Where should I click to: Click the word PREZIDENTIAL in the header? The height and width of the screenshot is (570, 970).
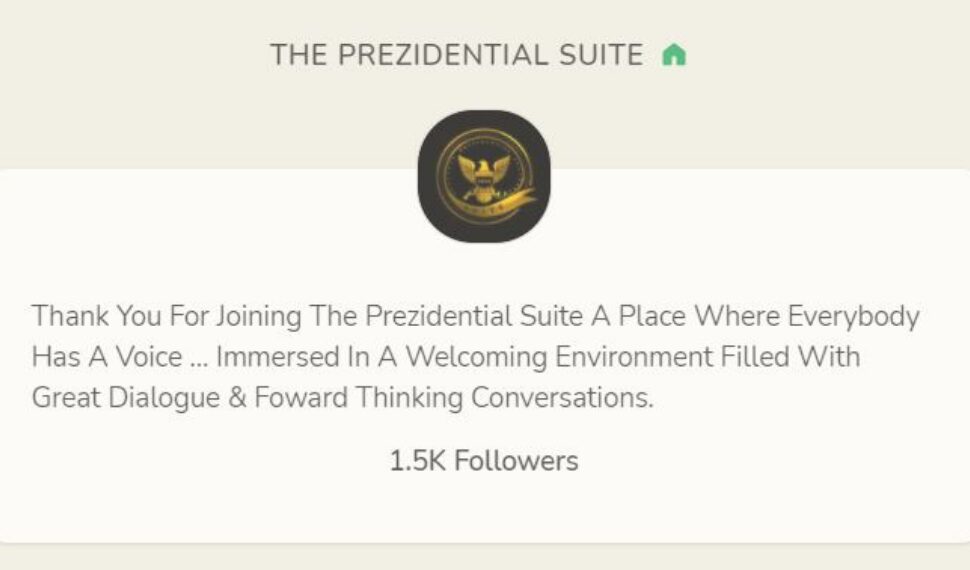[x=440, y=56]
